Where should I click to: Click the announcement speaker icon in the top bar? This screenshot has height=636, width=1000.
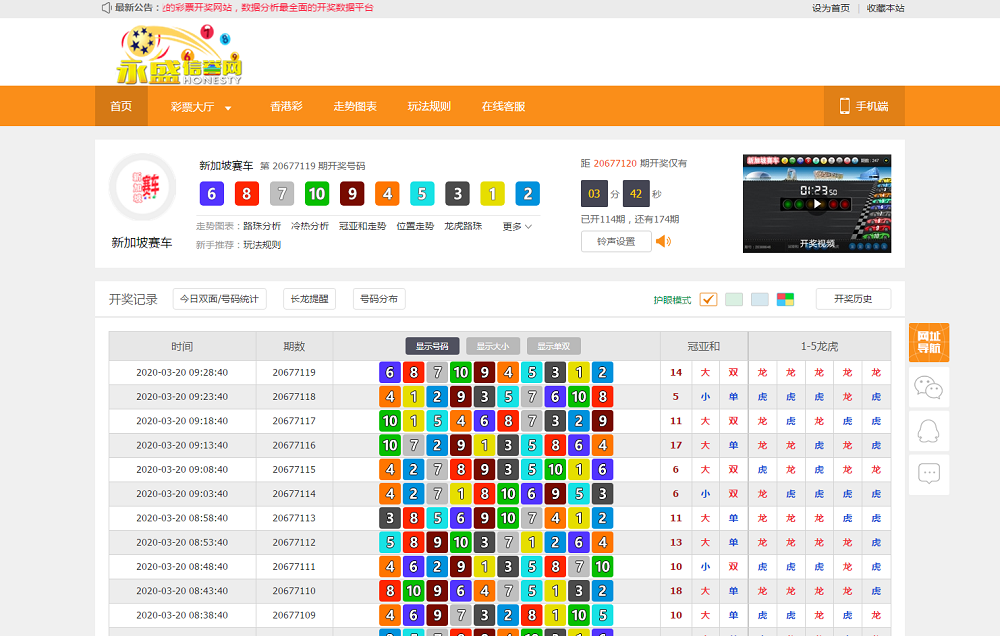click(x=106, y=8)
